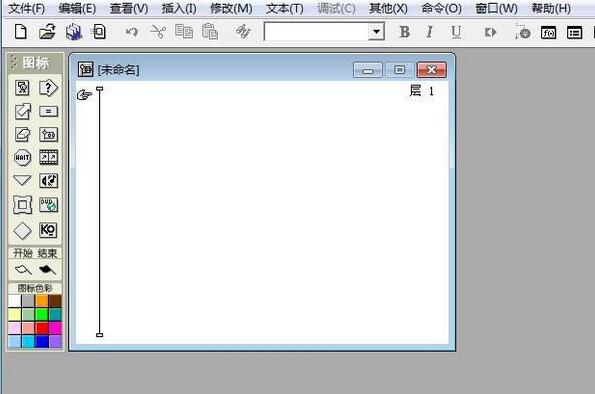Screen dimensions: 595x394
Task: Select the Decision diamond icon
Action: 22,230
